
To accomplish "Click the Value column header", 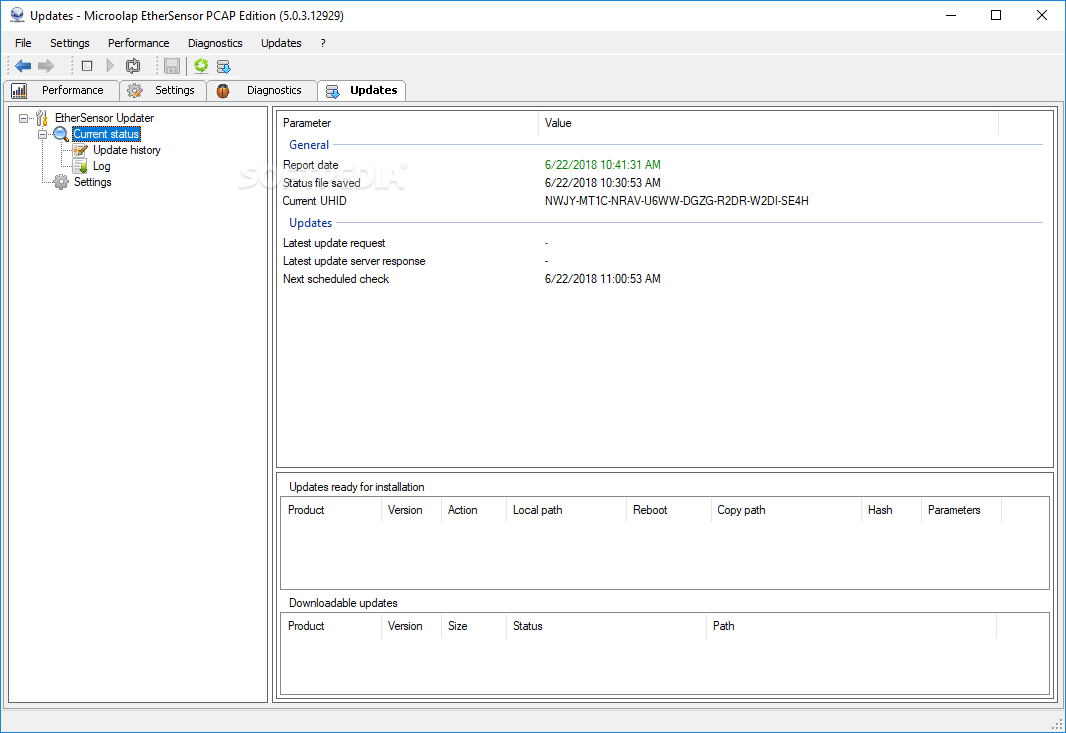I will point(768,123).
